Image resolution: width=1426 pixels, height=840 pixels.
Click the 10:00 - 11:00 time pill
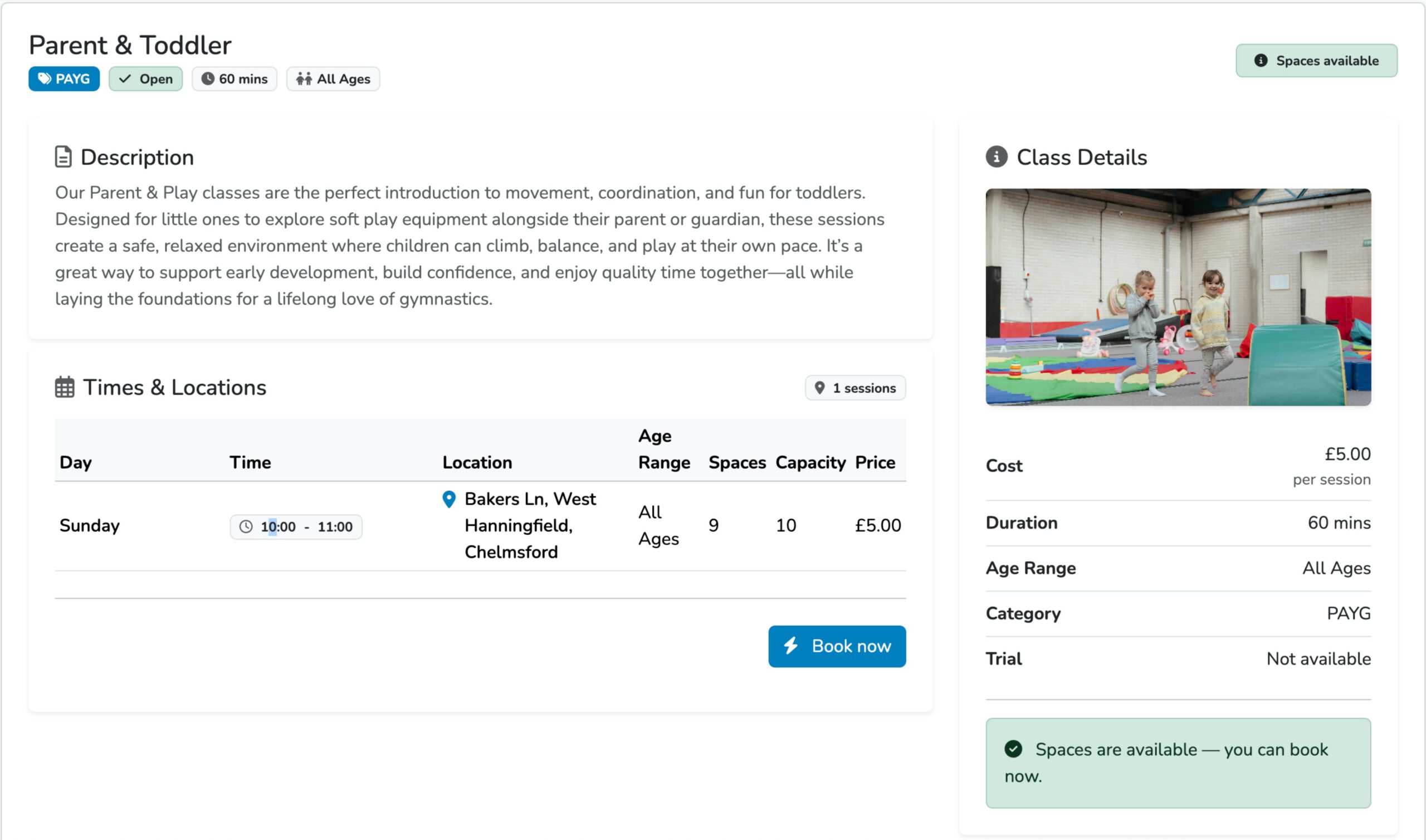click(x=295, y=526)
